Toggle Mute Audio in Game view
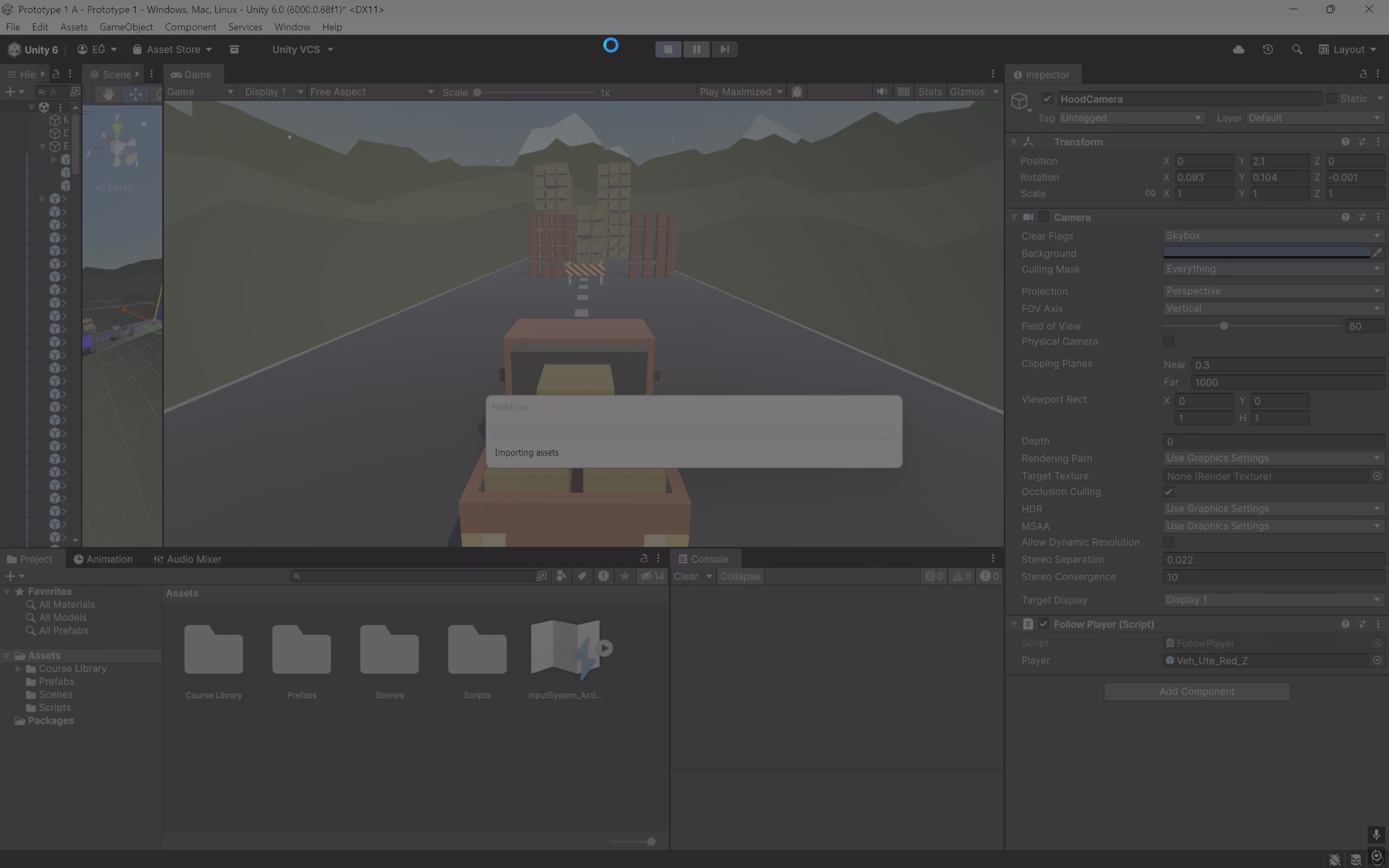The width and height of the screenshot is (1389, 868). 882,92
